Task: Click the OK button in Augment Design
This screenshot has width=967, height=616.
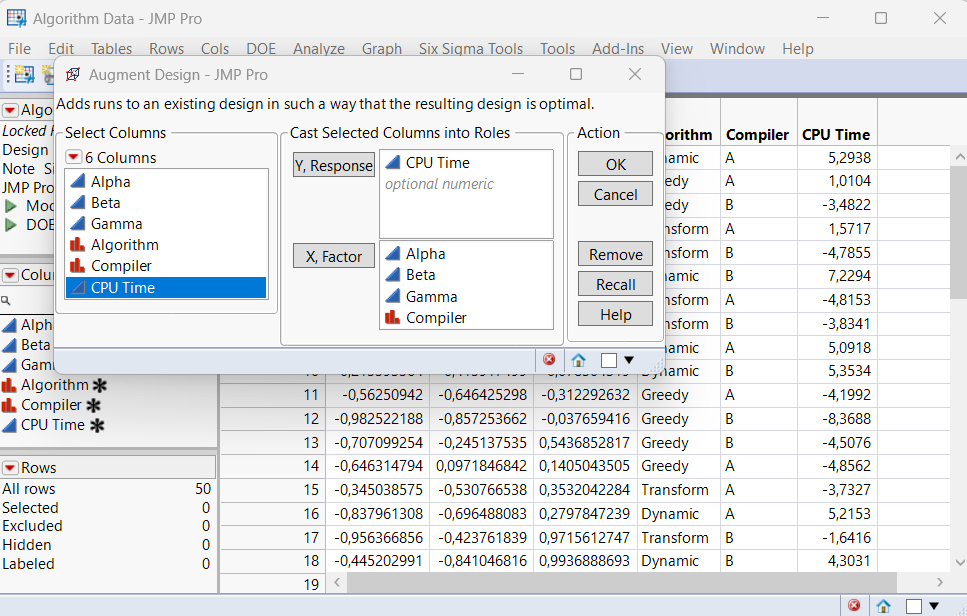Action: coord(615,164)
